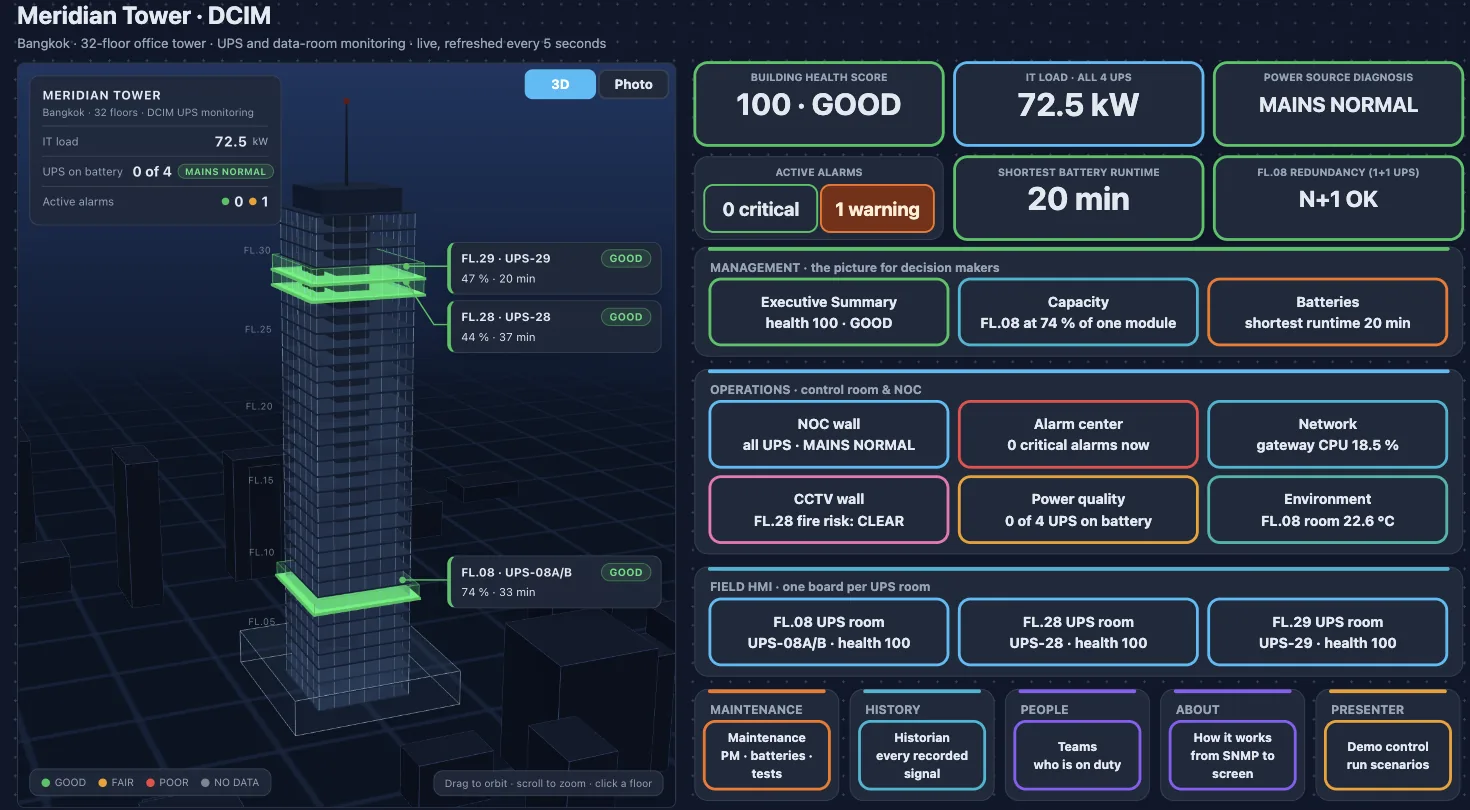Screen dimensions: 1470x810
Task: Switch to the Photo view toggle
Action: [x=633, y=84]
